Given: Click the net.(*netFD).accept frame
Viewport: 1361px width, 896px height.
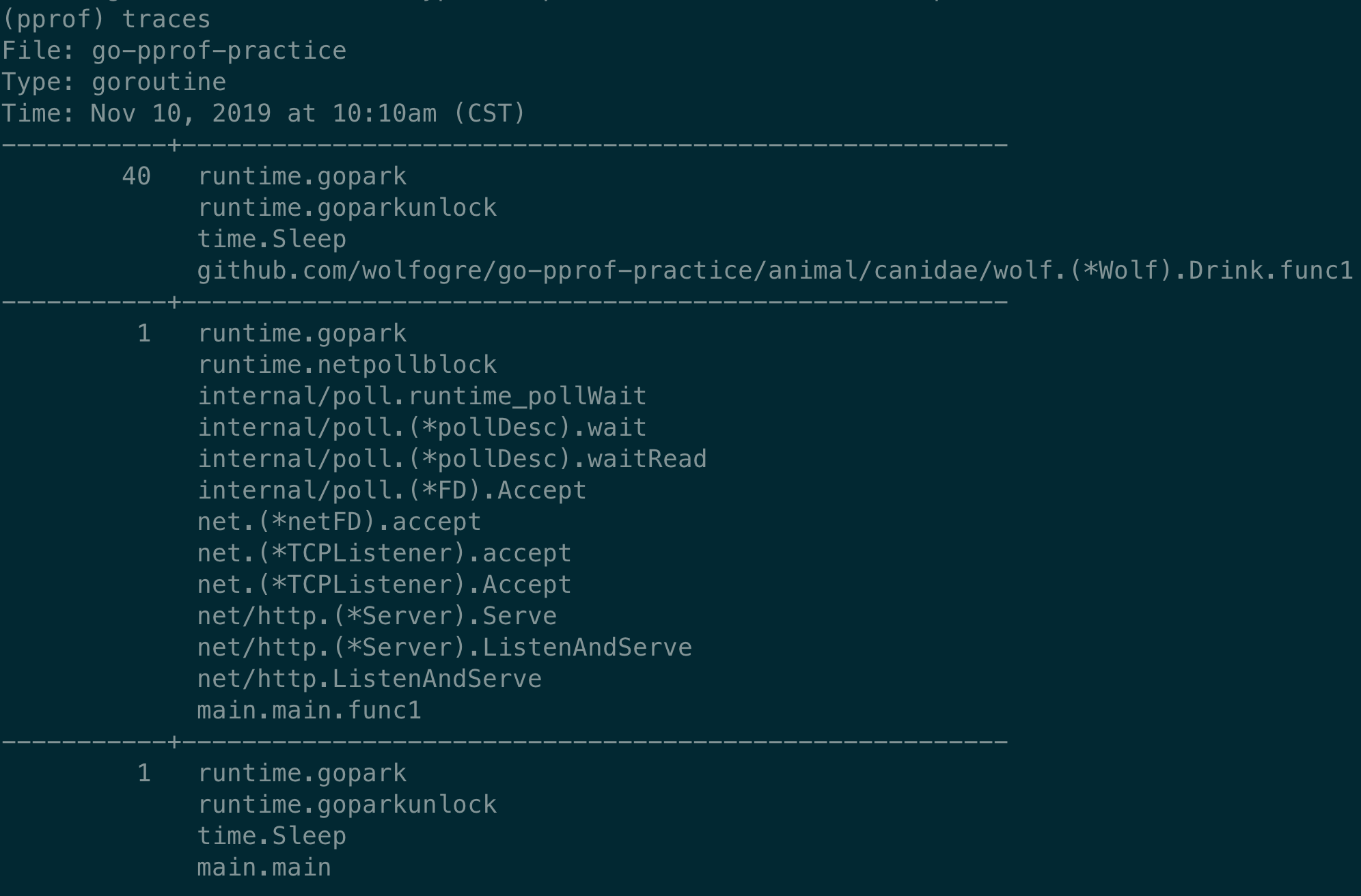Looking at the screenshot, I should 339,522.
